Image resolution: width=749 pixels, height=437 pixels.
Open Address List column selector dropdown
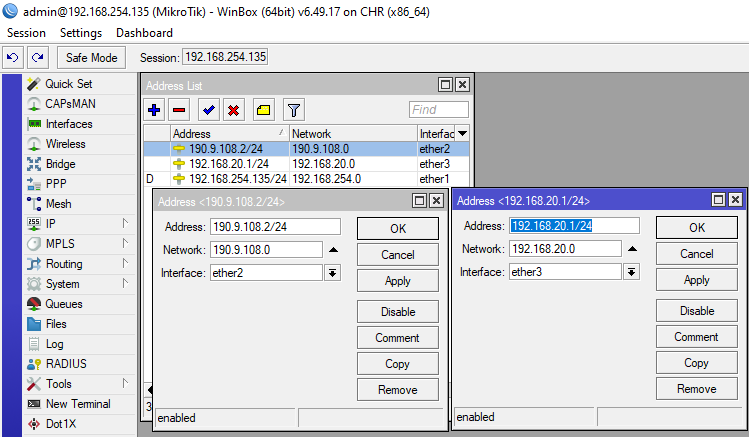pyautogui.click(x=462, y=133)
